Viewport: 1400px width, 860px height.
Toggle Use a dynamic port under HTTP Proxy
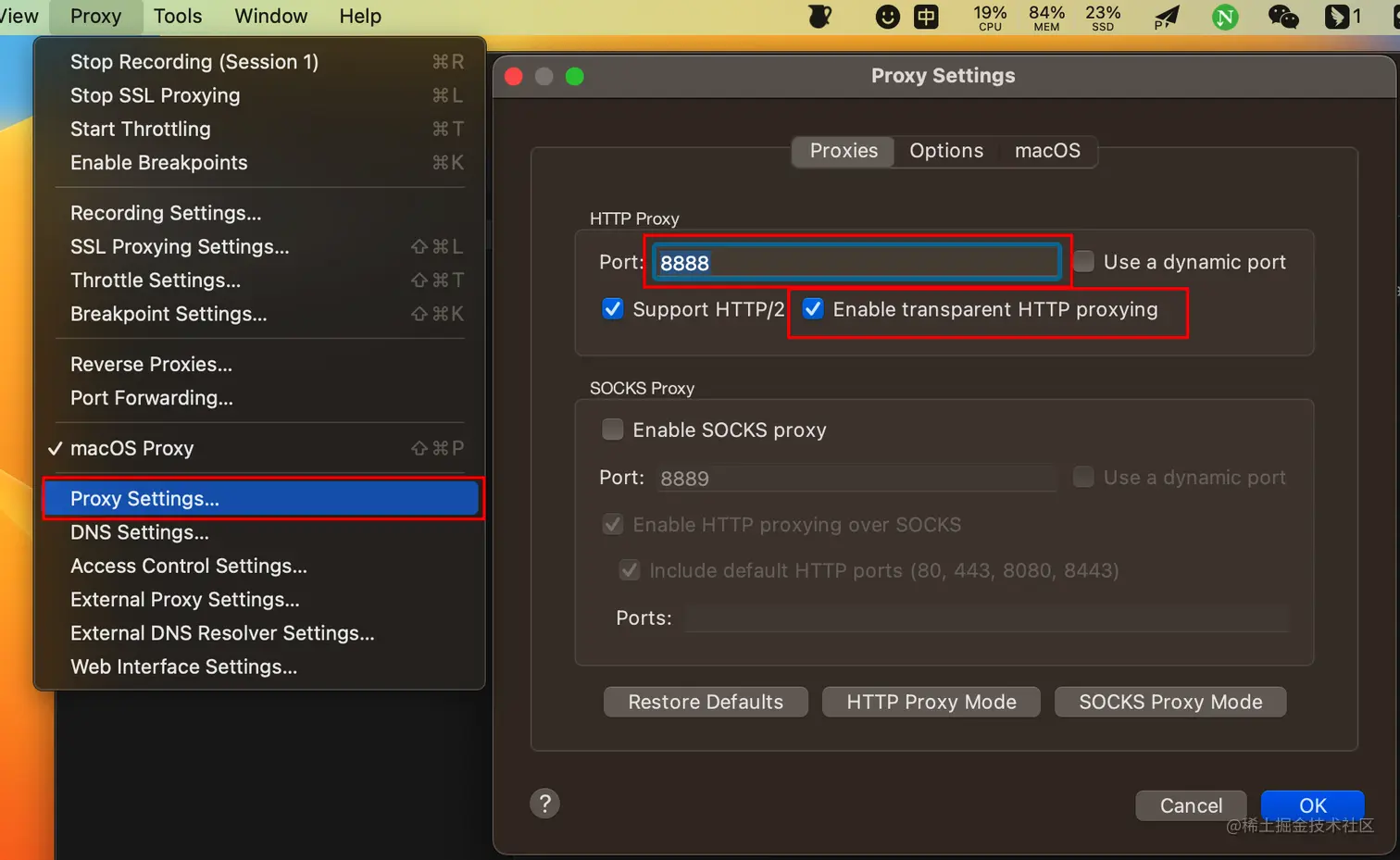pyautogui.click(x=1083, y=262)
